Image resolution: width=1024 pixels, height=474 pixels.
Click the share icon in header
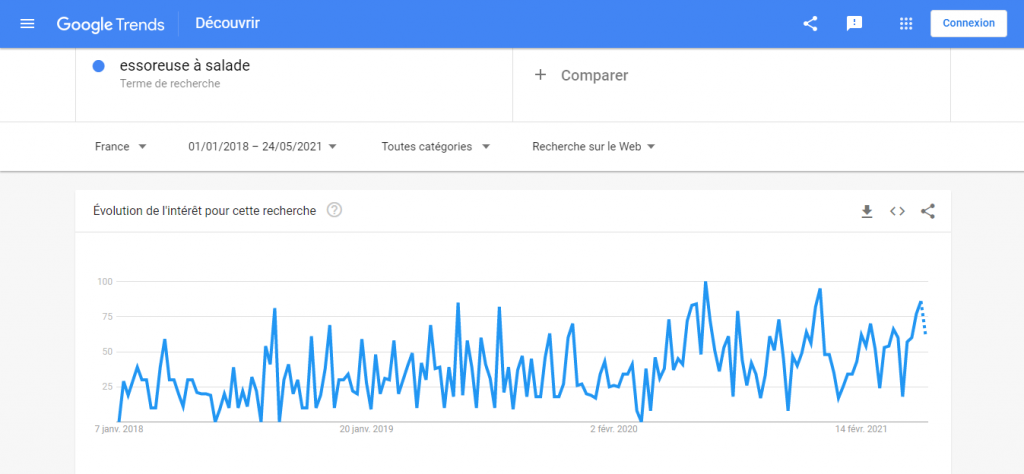pos(810,23)
